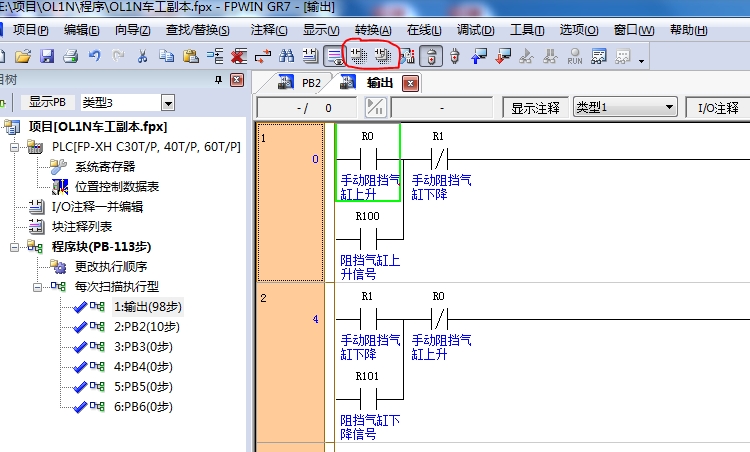The image size is (750, 452).
Task: Open the 向导(Z) menu
Action: 132,30
